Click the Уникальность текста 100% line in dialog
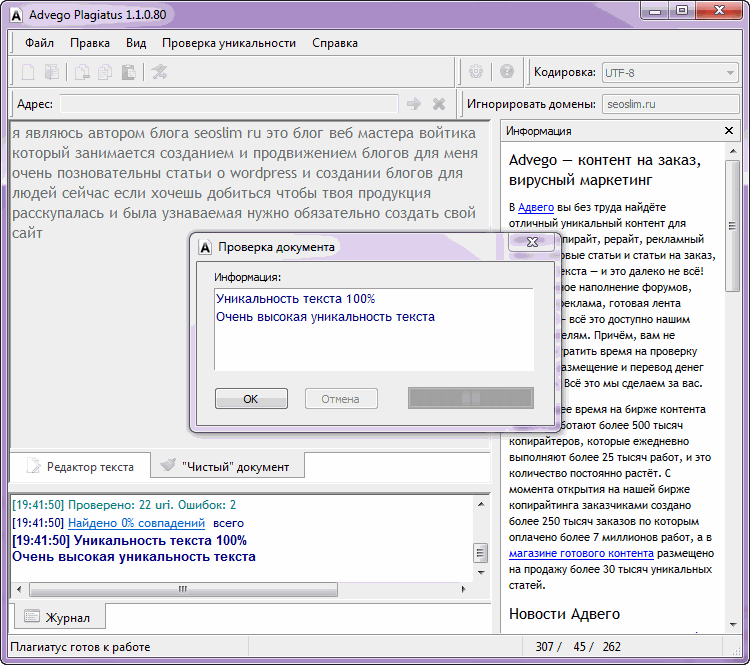This screenshot has width=750, height=665. tap(296, 299)
